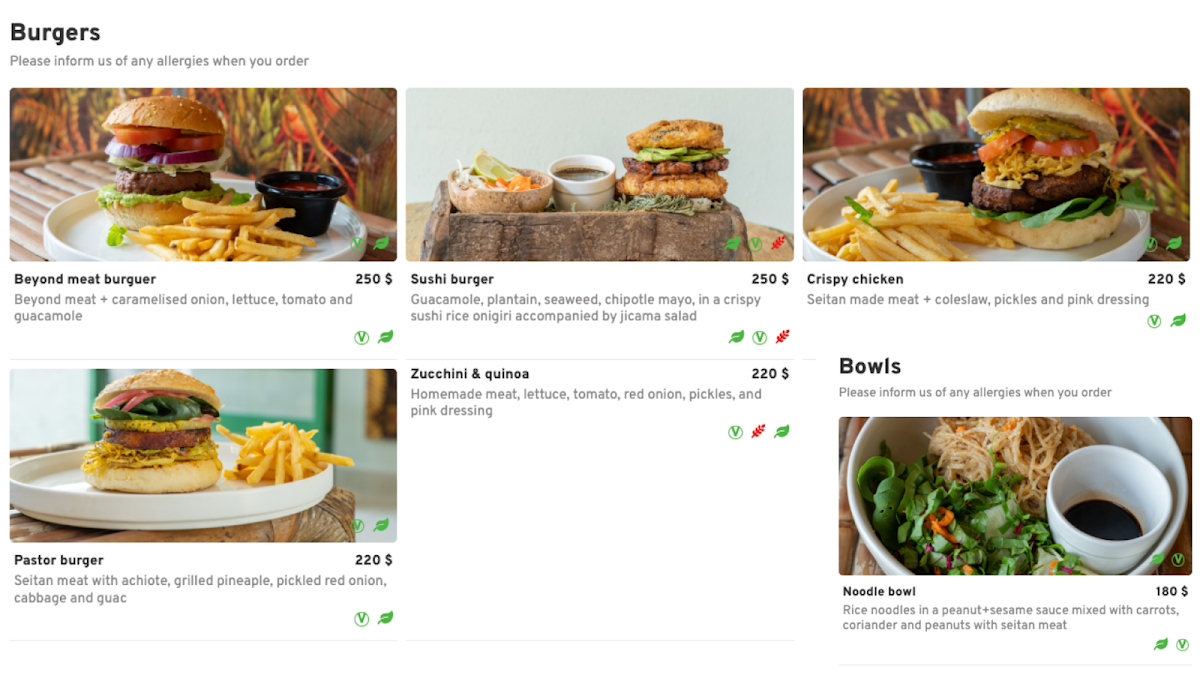Viewport: 1200px width, 675px height.
Task: Click vegan V icon under Crispy chicken description
Action: (1154, 321)
